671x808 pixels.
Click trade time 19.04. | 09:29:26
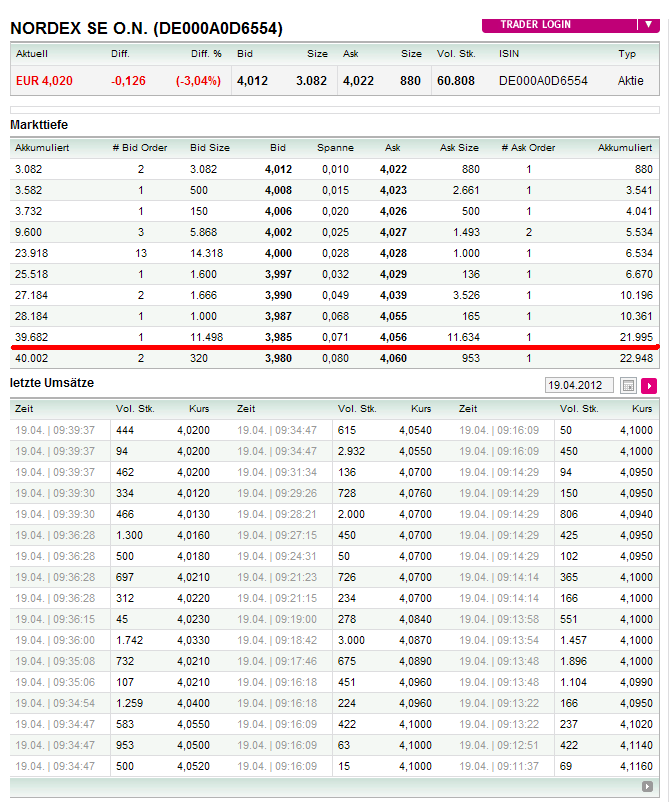tap(277, 494)
